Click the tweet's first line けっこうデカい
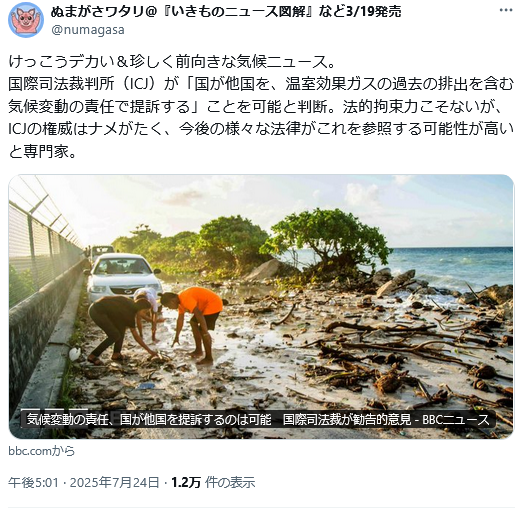519x509 pixels. point(172,61)
